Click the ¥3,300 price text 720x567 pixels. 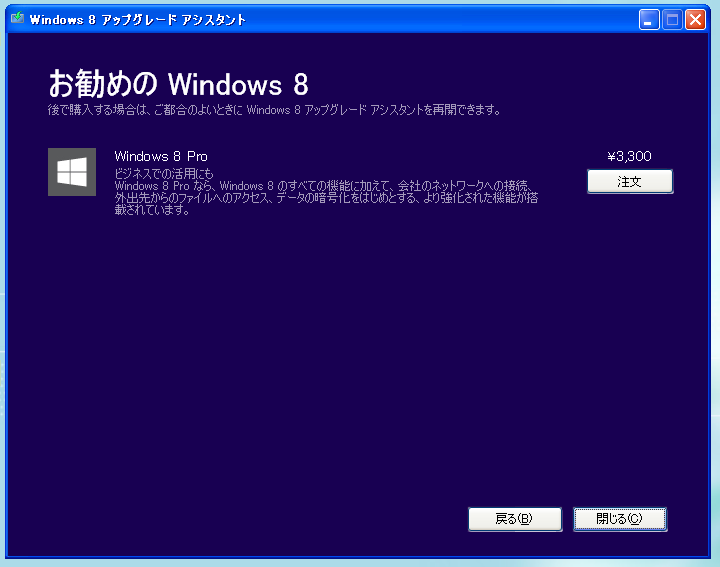click(x=629, y=157)
